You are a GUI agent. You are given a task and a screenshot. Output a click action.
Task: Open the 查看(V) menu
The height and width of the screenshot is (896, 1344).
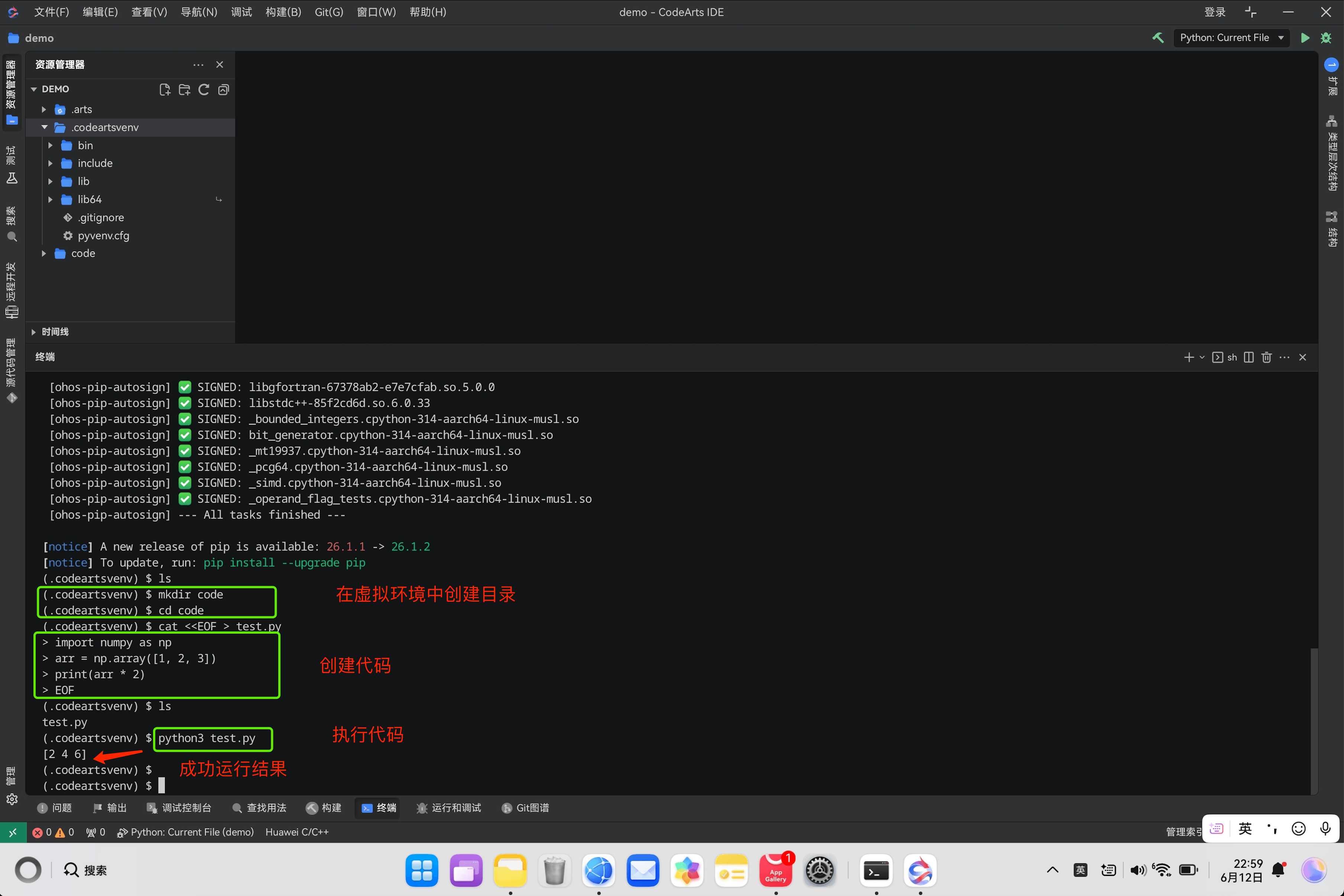149,12
